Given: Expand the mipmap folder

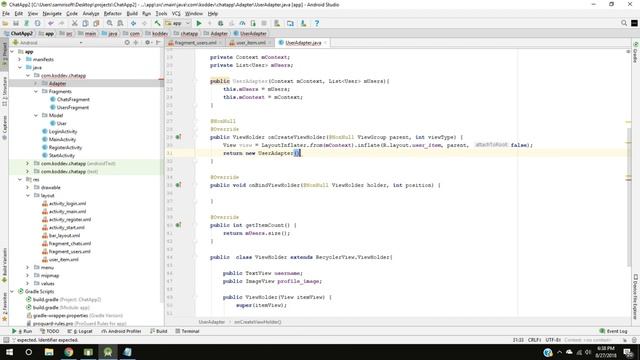Looking at the screenshot, I should [28, 276].
